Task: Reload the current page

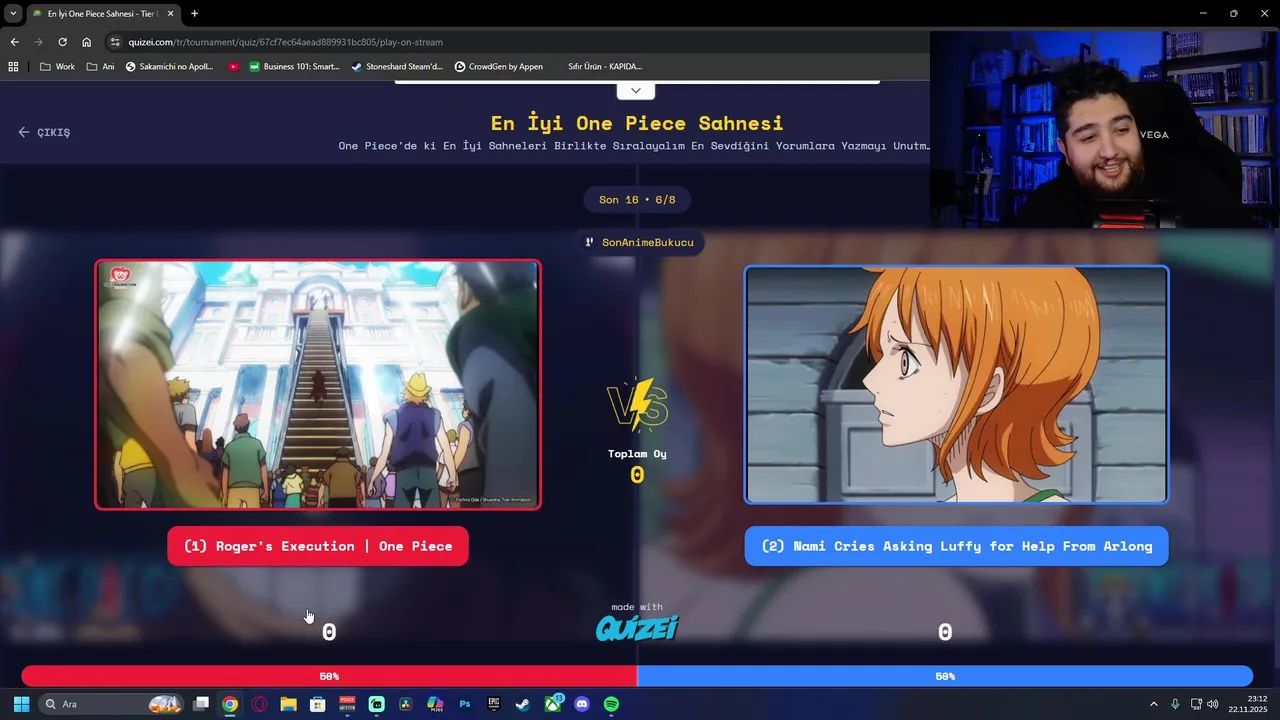Action: 62,42
